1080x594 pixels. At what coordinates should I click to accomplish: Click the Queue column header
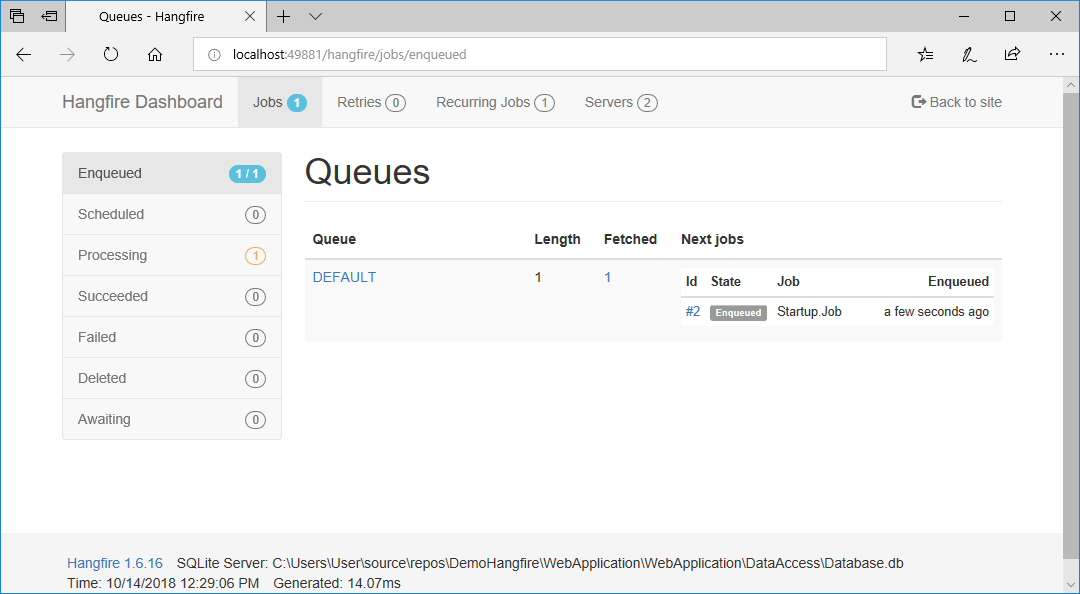click(x=334, y=239)
